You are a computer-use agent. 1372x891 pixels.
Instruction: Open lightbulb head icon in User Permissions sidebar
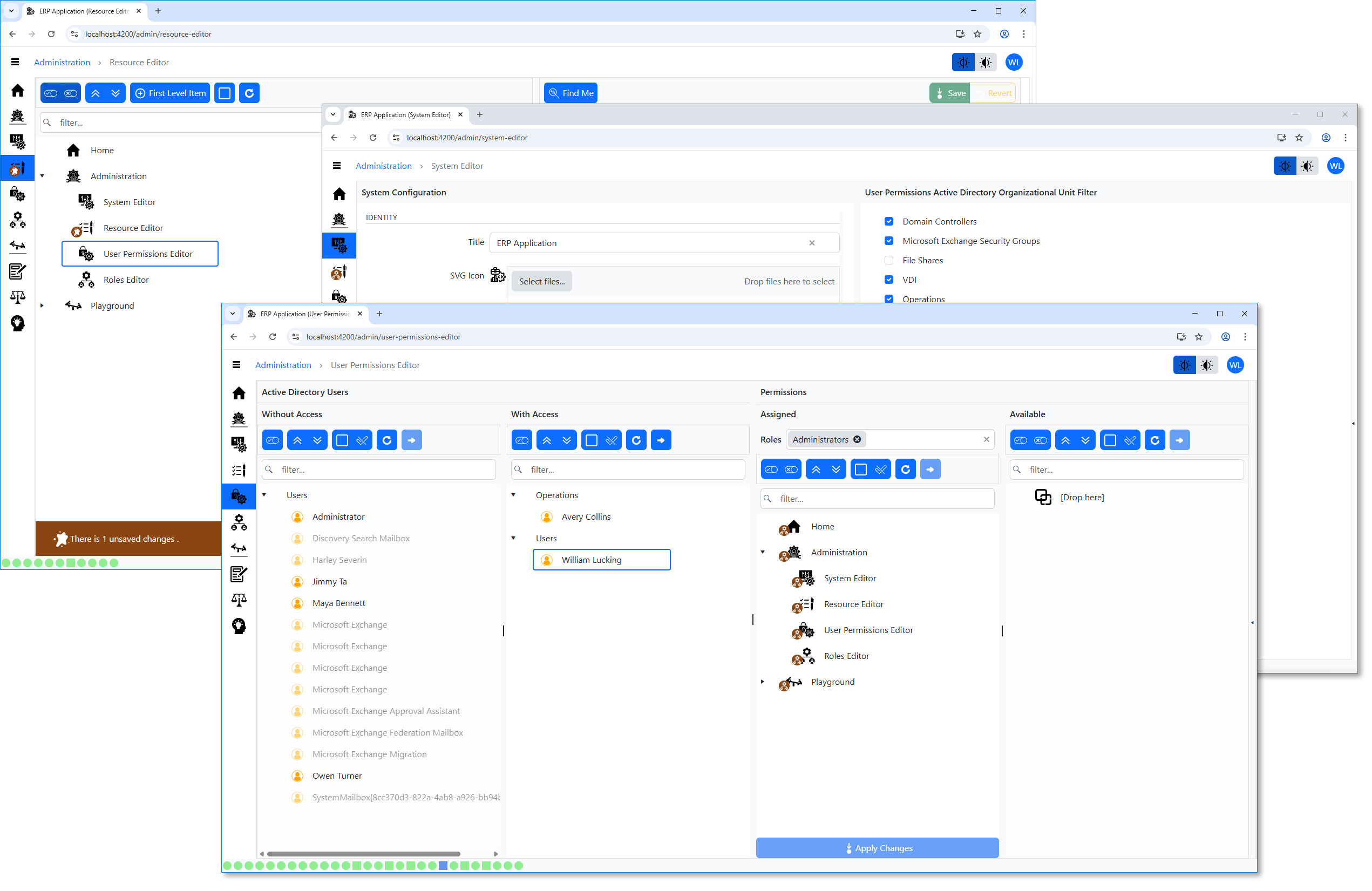(x=239, y=626)
